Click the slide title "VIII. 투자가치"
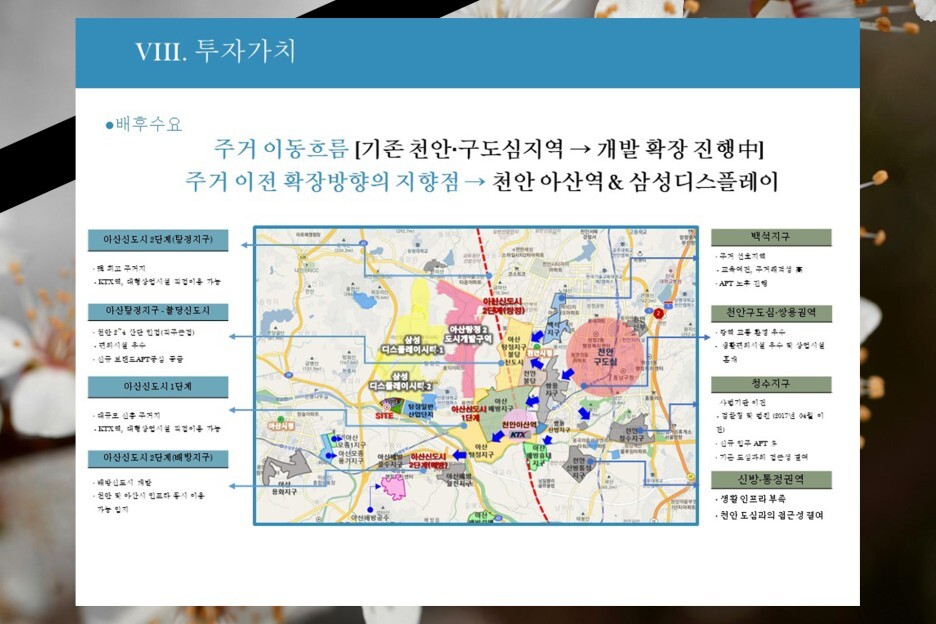936x624 pixels. pyautogui.click(x=215, y=52)
